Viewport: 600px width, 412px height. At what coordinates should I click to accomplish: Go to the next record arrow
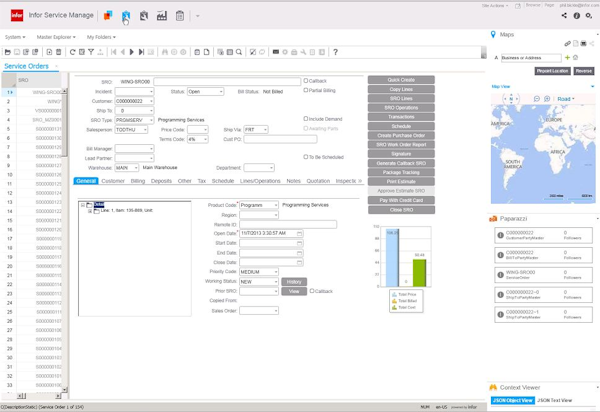[x=132, y=52]
